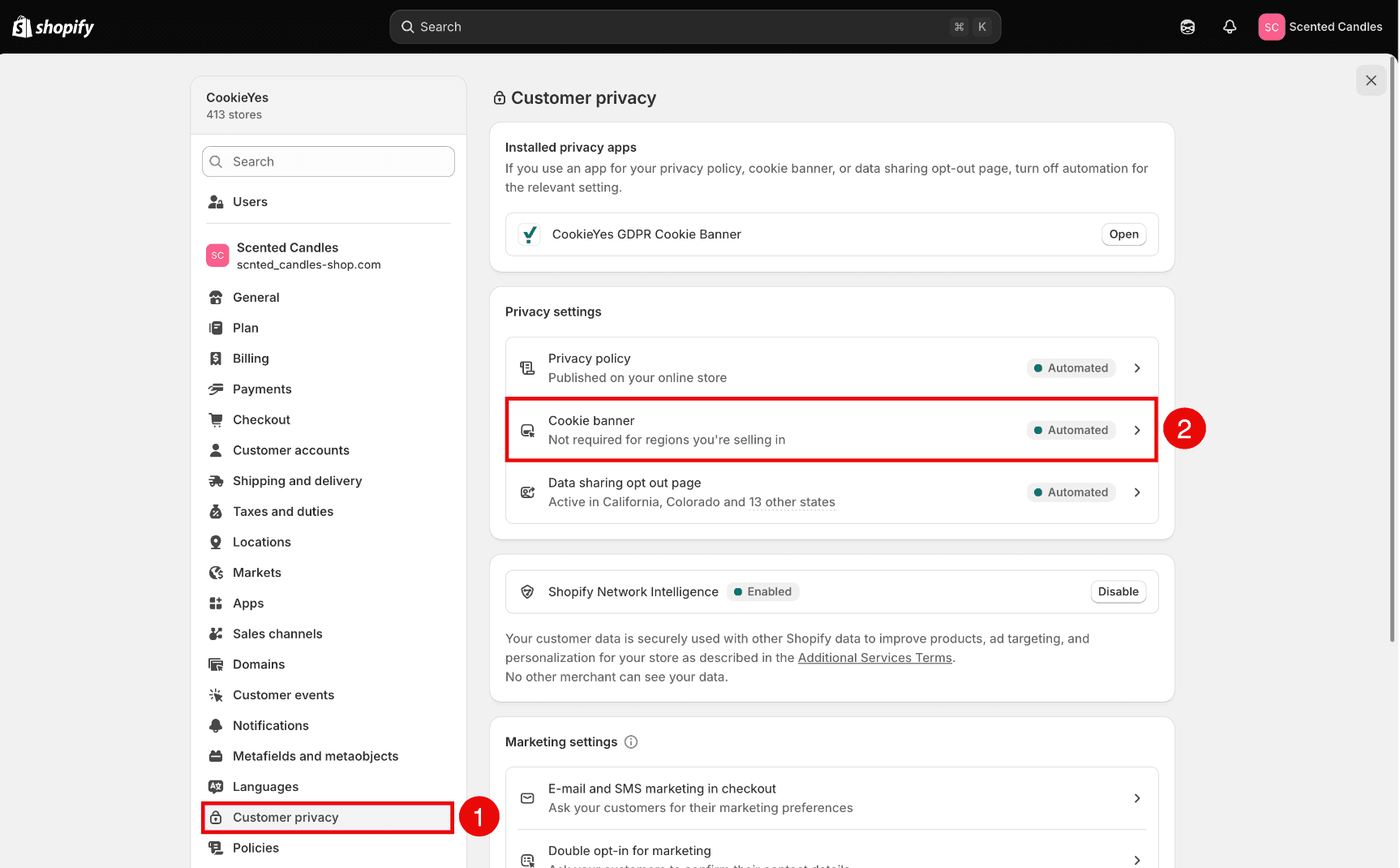The width and height of the screenshot is (1400, 868).
Task: Open Metafields and metaobjects
Action: click(x=328, y=756)
